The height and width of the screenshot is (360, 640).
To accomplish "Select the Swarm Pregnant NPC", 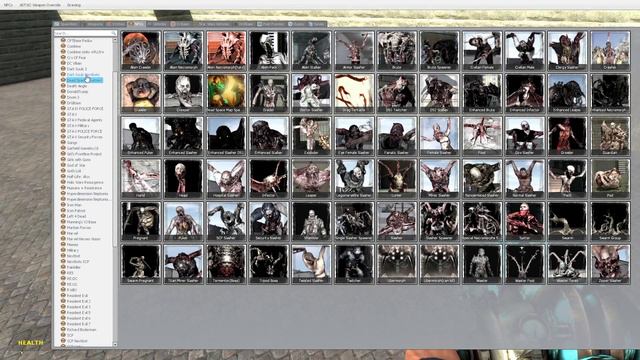I will 141,264.
